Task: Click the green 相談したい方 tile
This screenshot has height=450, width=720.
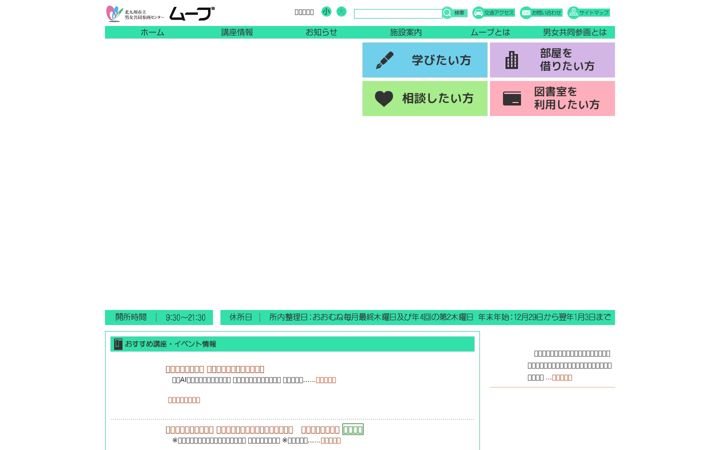Action: point(425,99)
